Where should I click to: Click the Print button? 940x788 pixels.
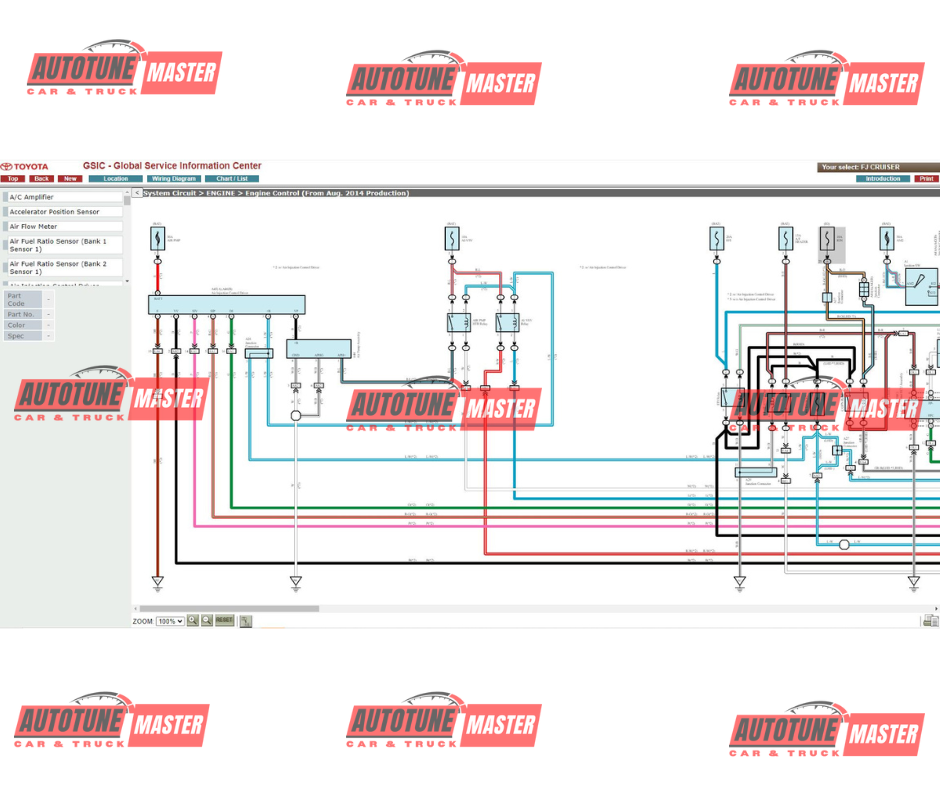(927, 179)
